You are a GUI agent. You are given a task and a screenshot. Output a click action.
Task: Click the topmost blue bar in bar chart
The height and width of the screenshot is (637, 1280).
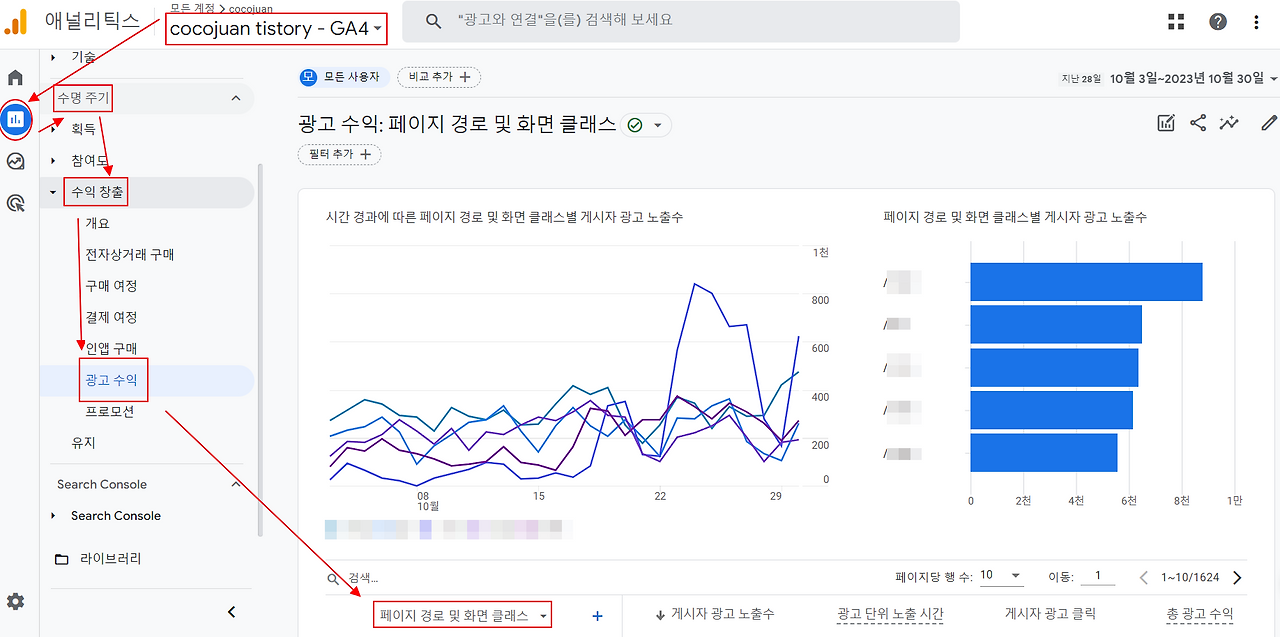pyautogui.click(x=1086, y=282)
